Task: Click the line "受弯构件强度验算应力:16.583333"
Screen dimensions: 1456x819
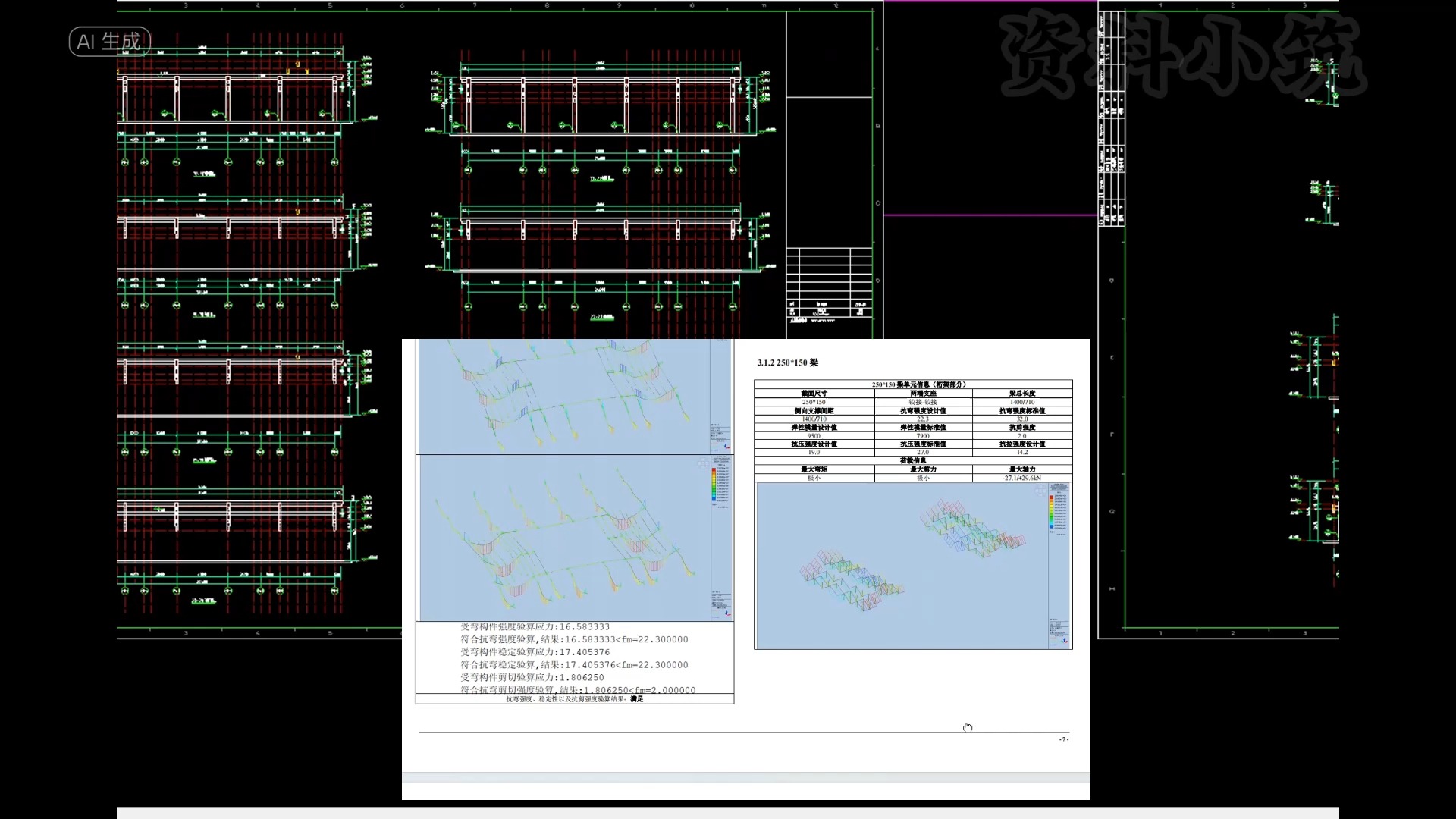Action: pos(535,627)
